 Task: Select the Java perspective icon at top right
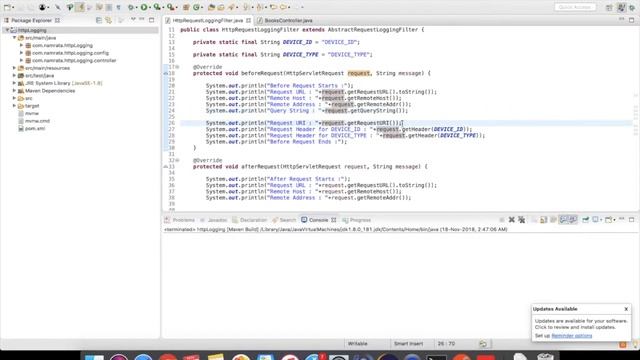(x=621, y=7)
